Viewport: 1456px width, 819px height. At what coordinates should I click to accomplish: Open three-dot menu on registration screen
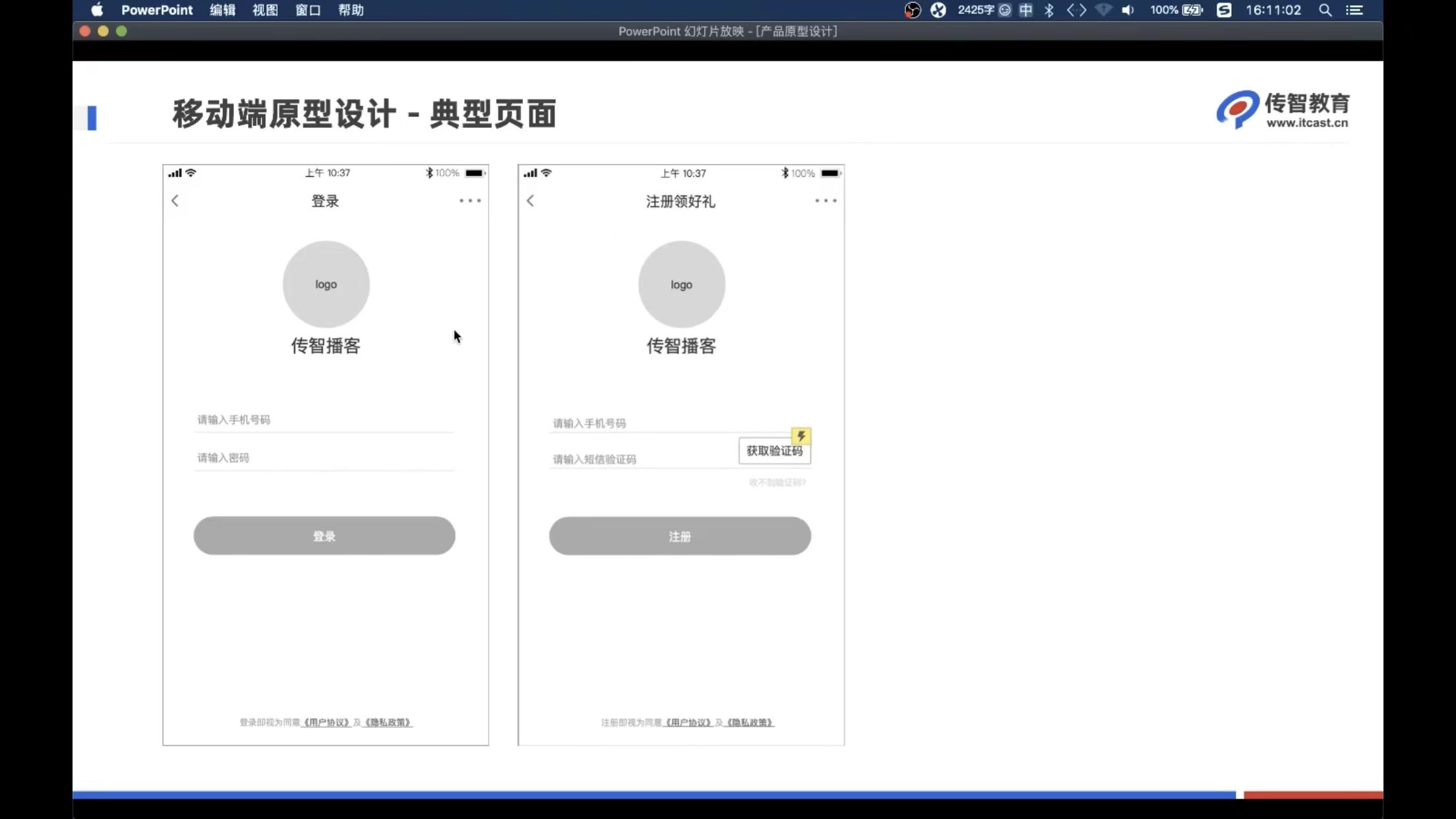[826, 200]
